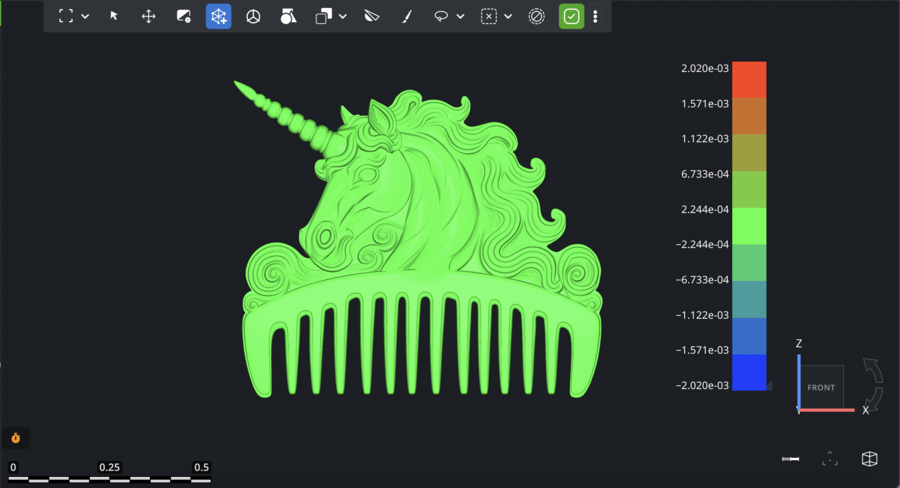This screenshot has height=488, width=900.
Task: Click the orange stopwatch icon
Action: pyautogui.click(x=16, y=438)
